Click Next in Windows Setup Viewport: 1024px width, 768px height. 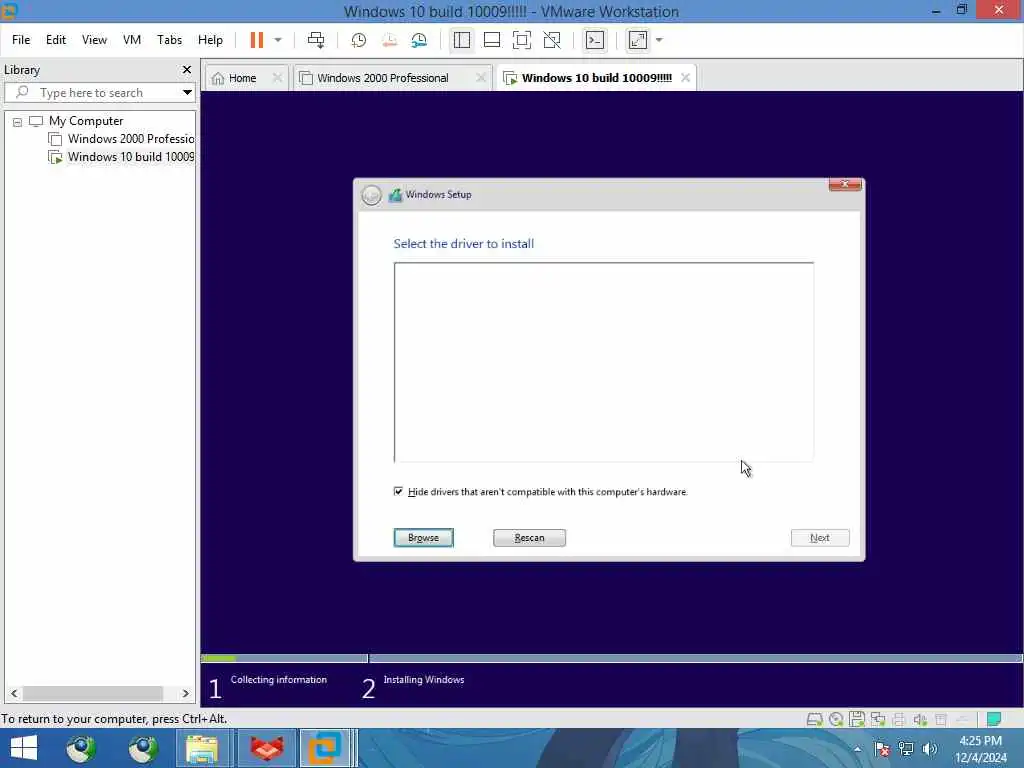pos(820,537)
